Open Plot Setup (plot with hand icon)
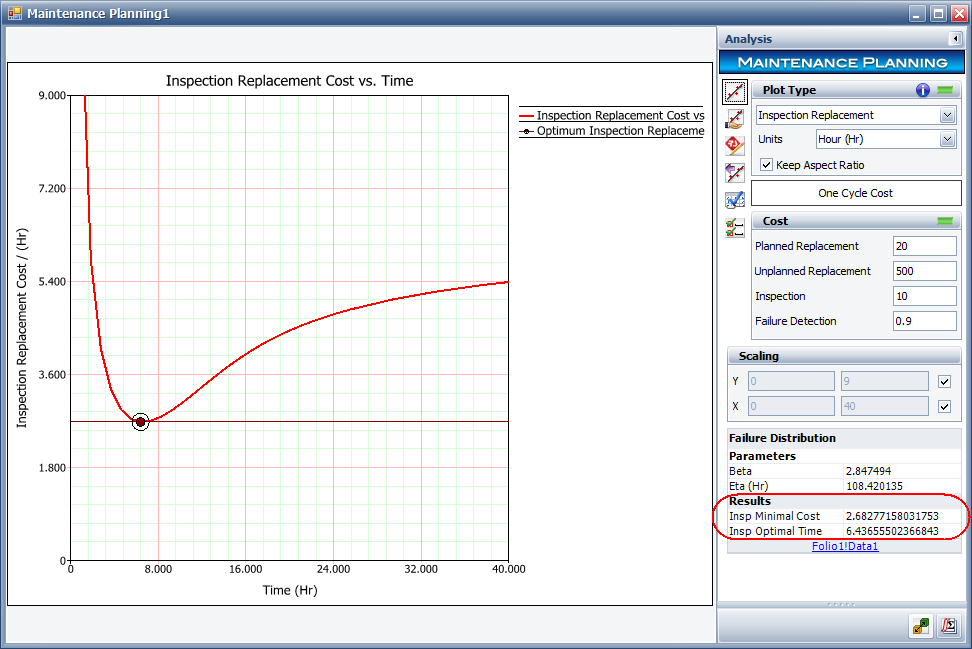972x649 pixels. pyautogui.click(x=735, y=118)
